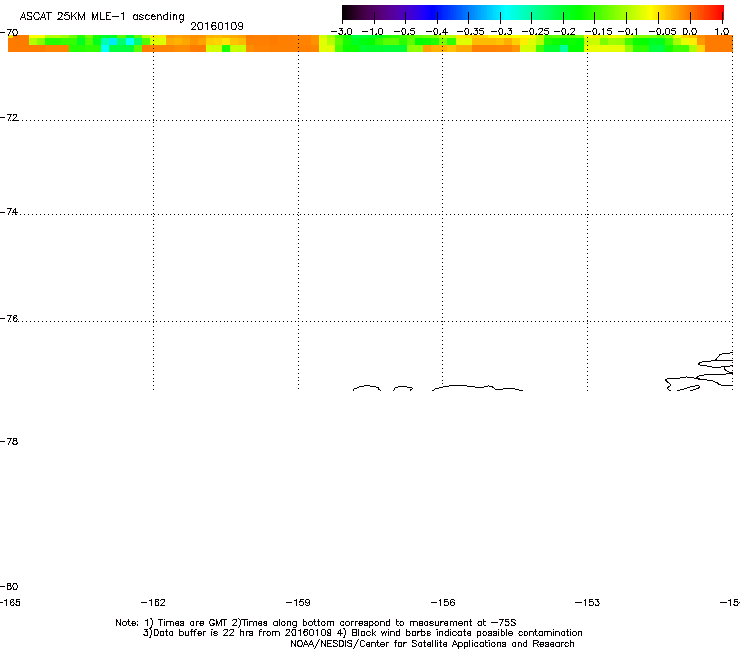Image resolution: width=740 pixels, height=650 pixels.
Task: Click the color scale label 0.0
Action: [690, 32]
